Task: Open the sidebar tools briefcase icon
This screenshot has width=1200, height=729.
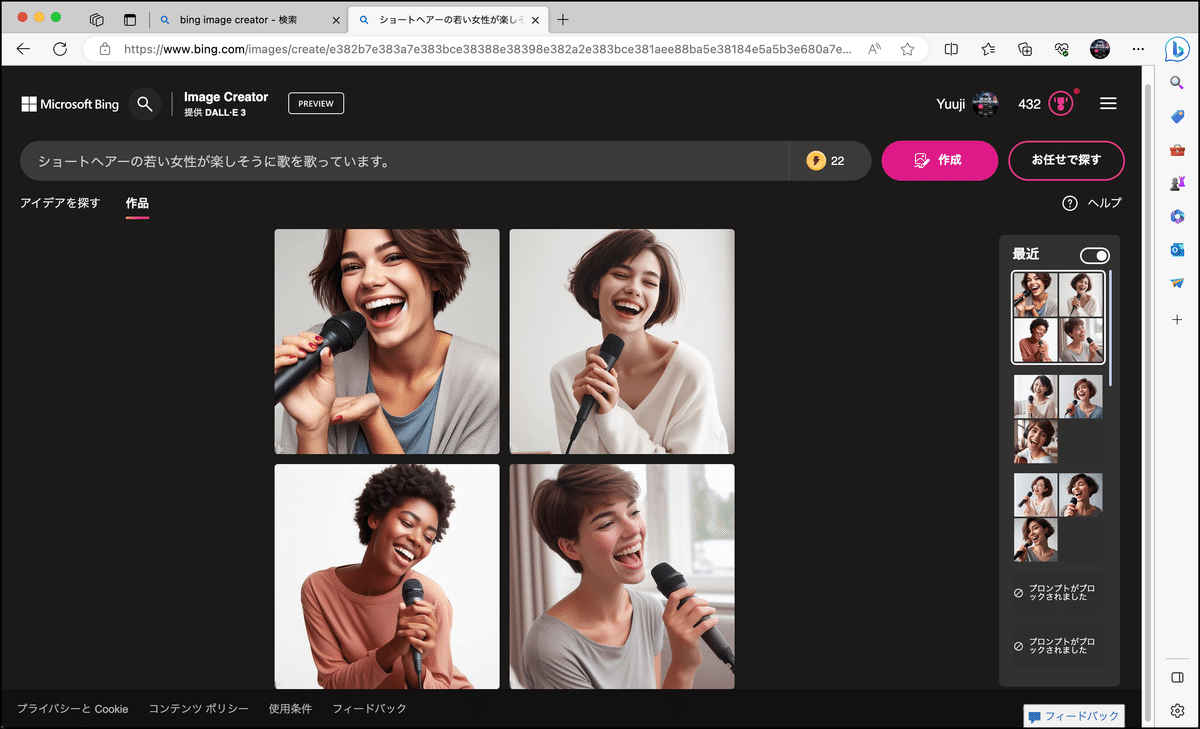Action: click(x=1177, y=150)
